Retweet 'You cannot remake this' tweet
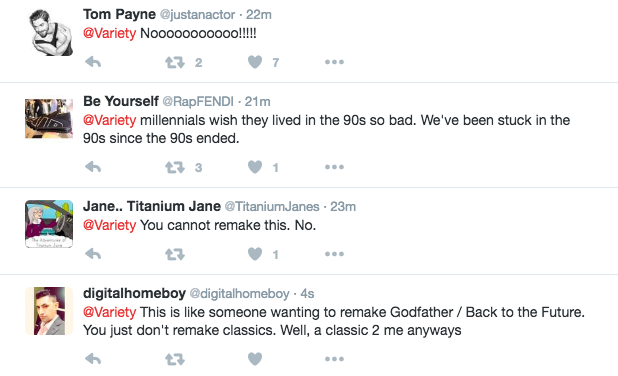The height and width of the screenshot is (376, 618). click(175, 254)
